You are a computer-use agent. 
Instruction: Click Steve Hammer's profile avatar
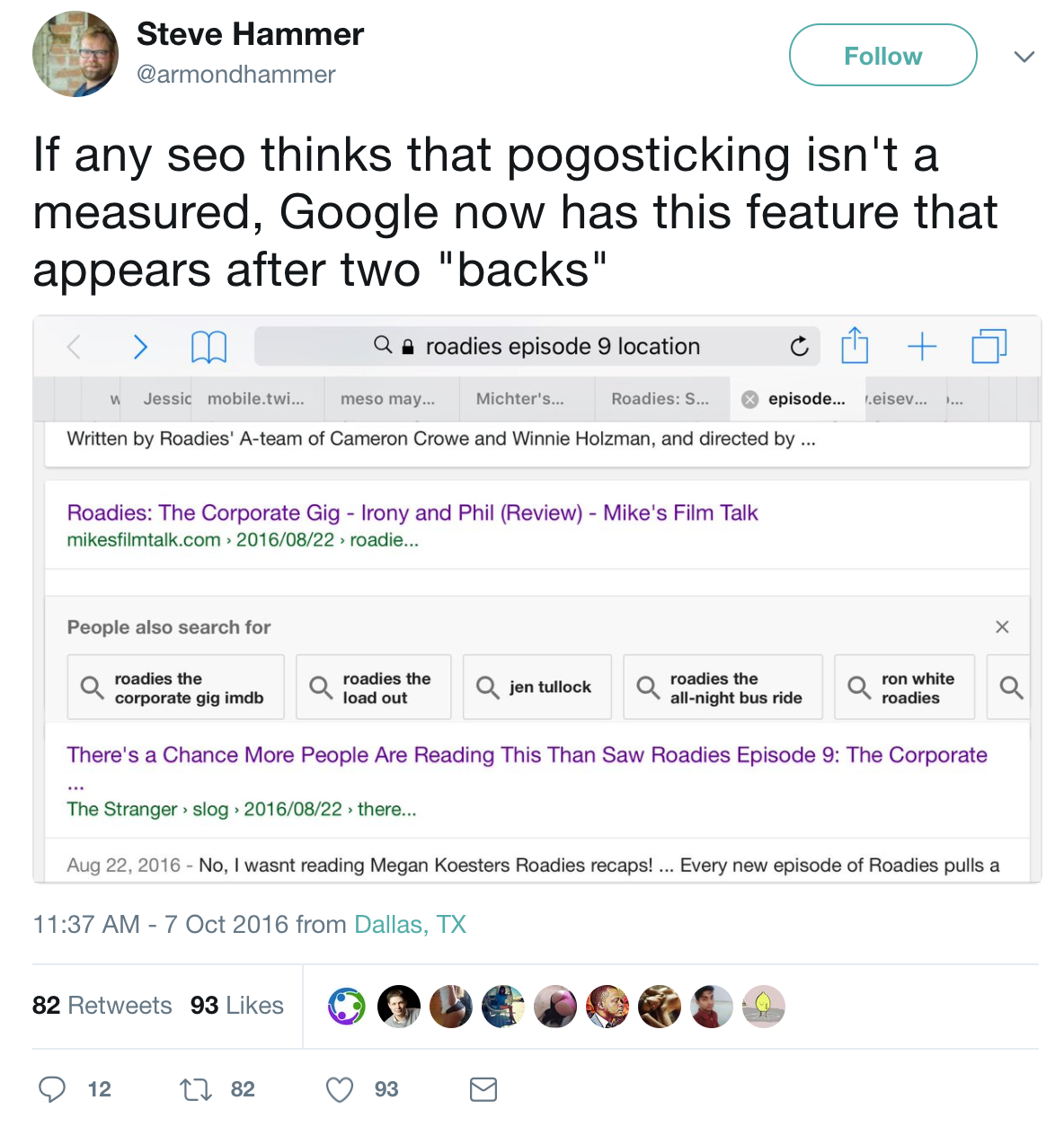(75, 54)
